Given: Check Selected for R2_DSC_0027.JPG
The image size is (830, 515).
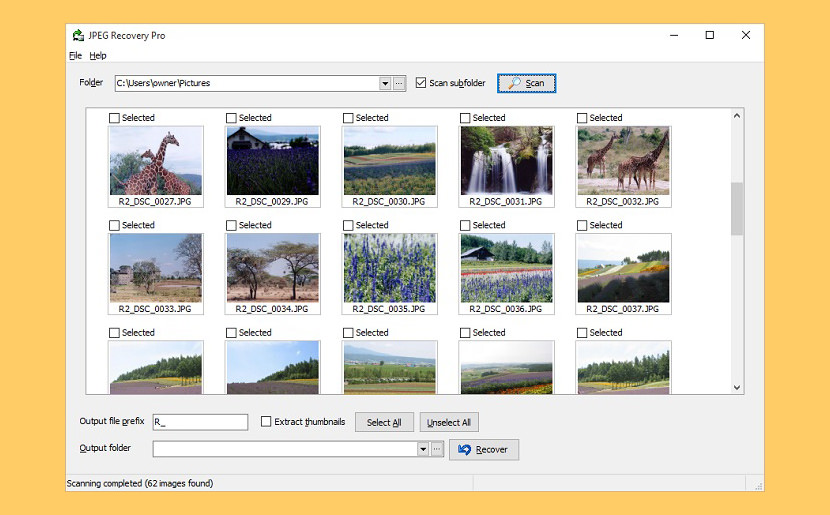Looking at the screenshot, I should pos(114,118).
